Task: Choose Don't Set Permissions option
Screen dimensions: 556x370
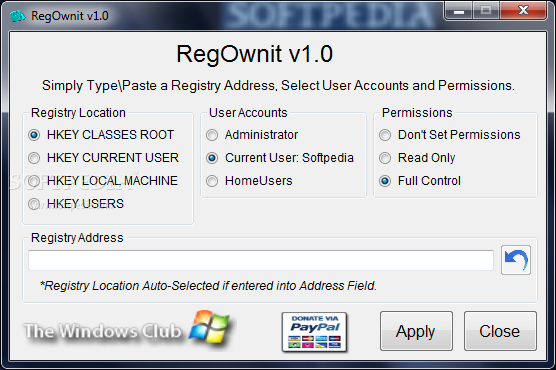Action: pos(450,135)
